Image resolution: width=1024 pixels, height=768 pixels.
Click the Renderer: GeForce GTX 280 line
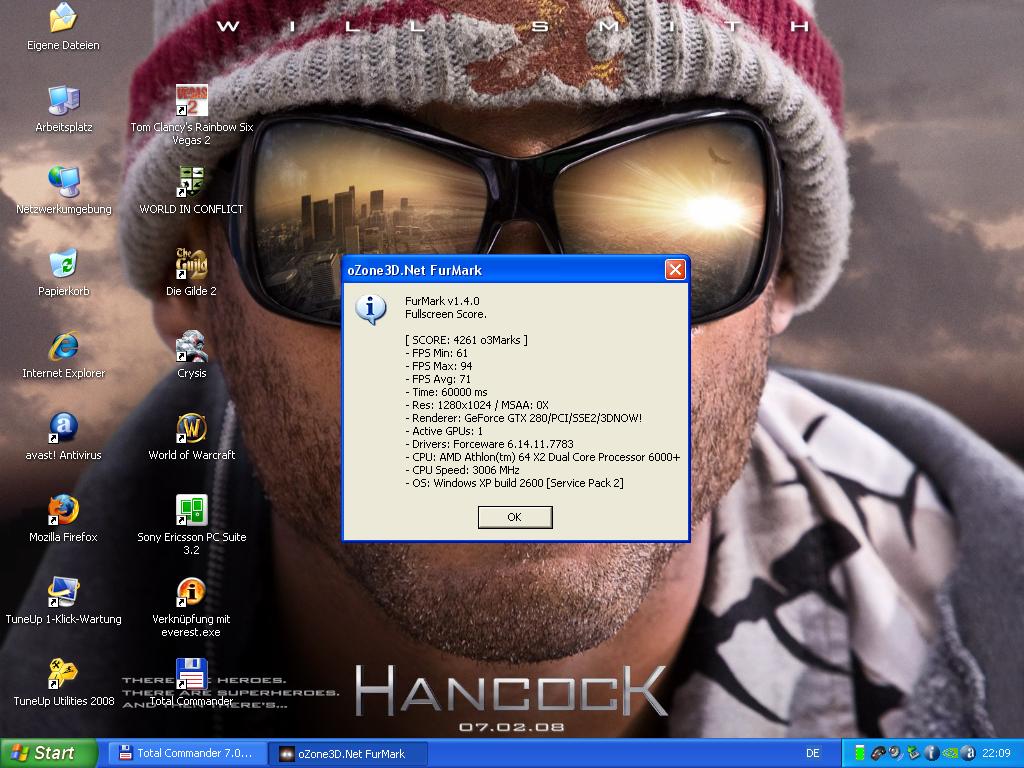click(524, 418)
